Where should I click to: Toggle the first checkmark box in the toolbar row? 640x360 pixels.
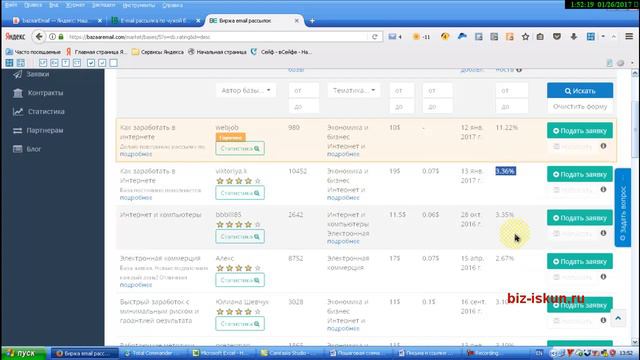click(x=91, y=63)
